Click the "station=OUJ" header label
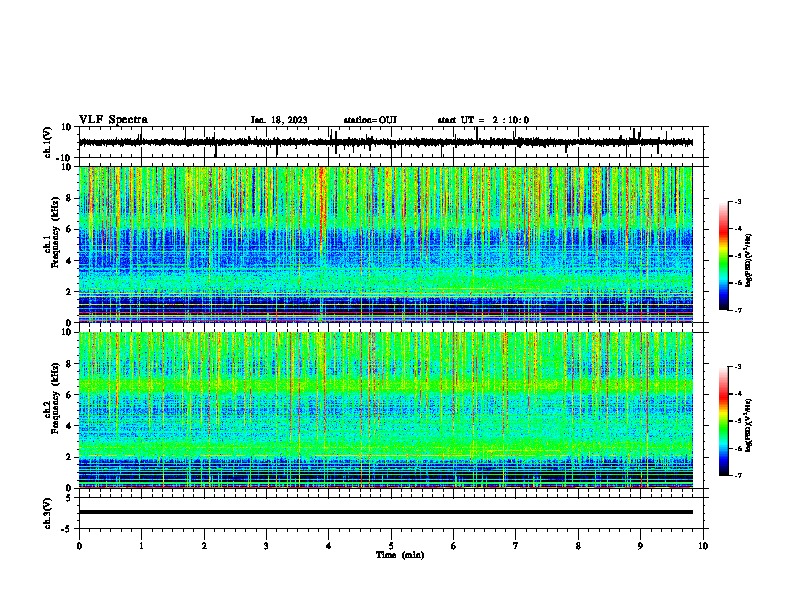 click(370, 120)
